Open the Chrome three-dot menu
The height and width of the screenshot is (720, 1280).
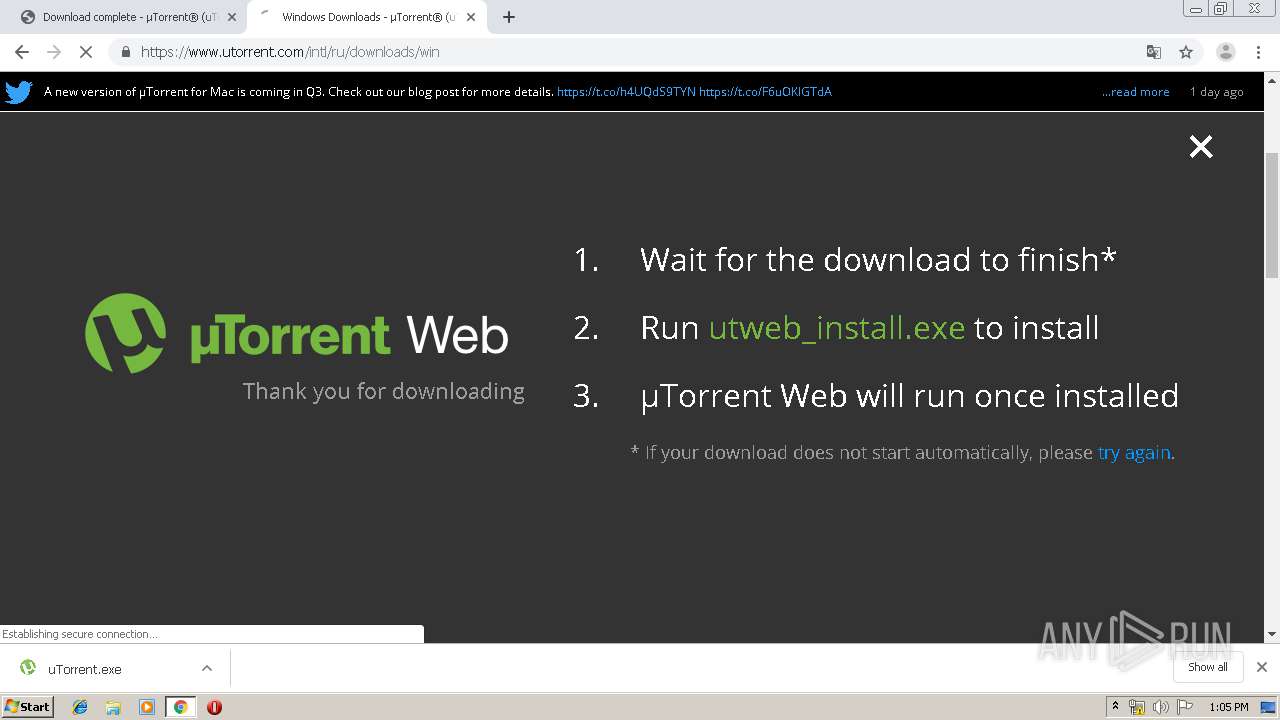(x=1258, y=52)
